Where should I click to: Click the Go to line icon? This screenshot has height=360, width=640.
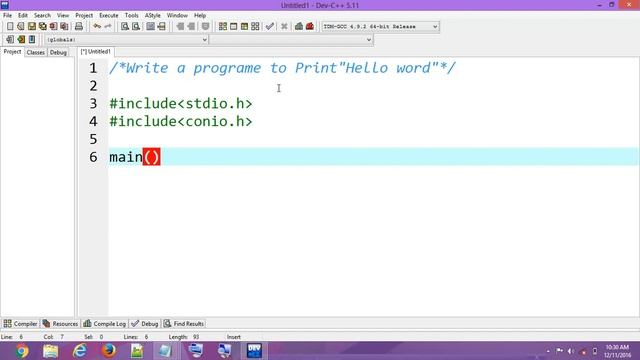pos(162,27)
